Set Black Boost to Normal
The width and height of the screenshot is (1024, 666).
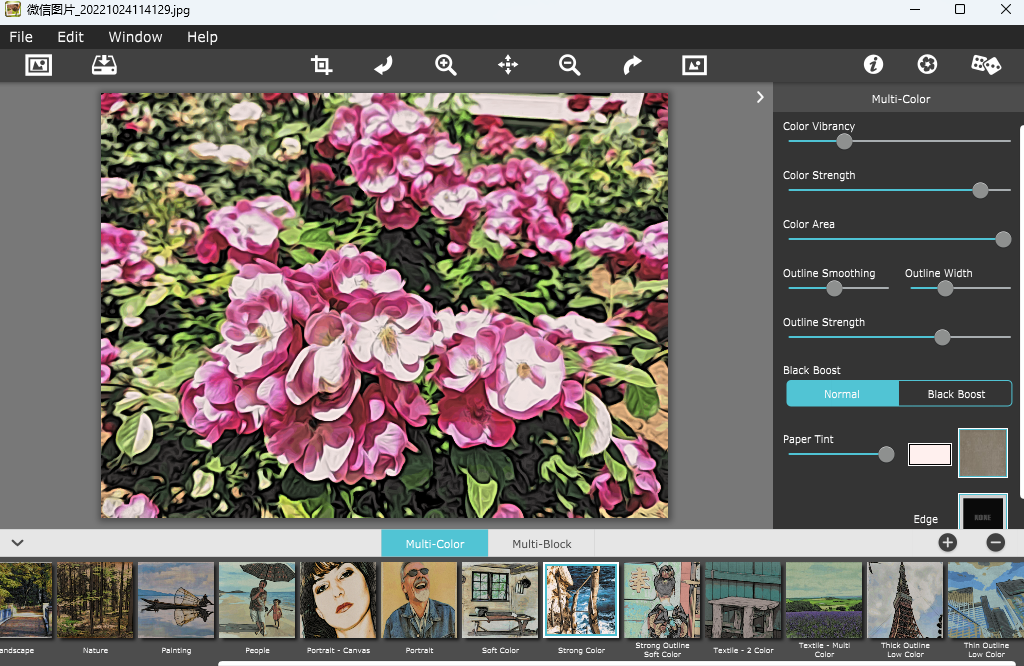click(842, 394)
